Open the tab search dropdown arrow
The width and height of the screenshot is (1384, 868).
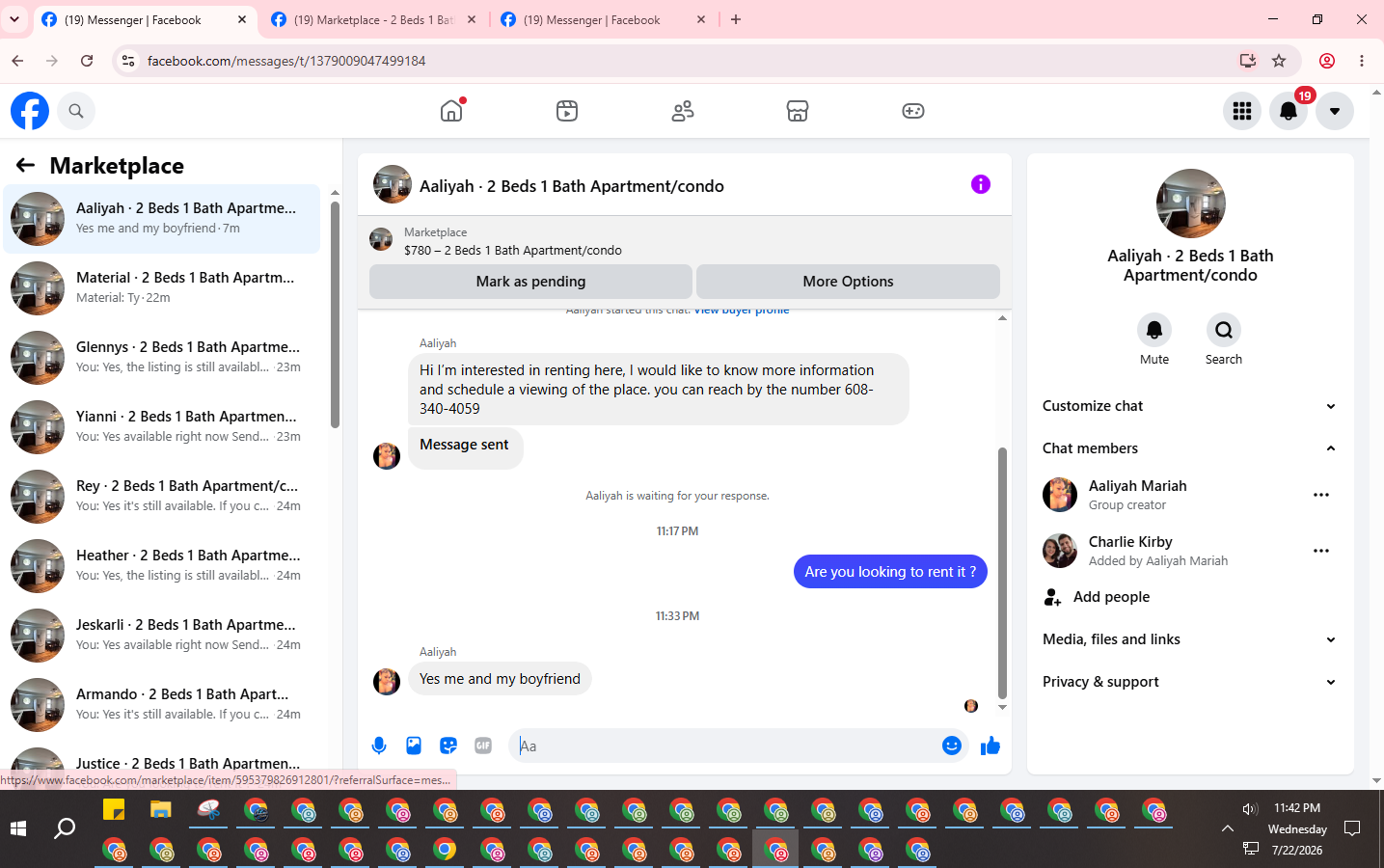coord(14,19)
